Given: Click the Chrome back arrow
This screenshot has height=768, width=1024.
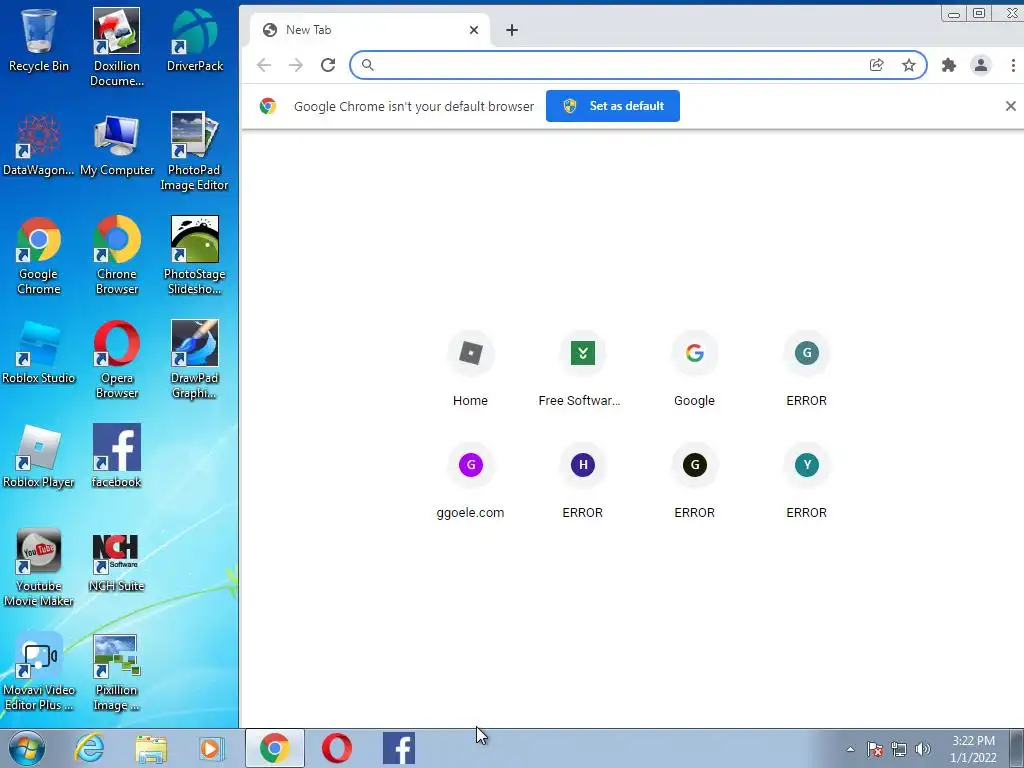Looking at the screenshot, I should click(x=264, y=65).
